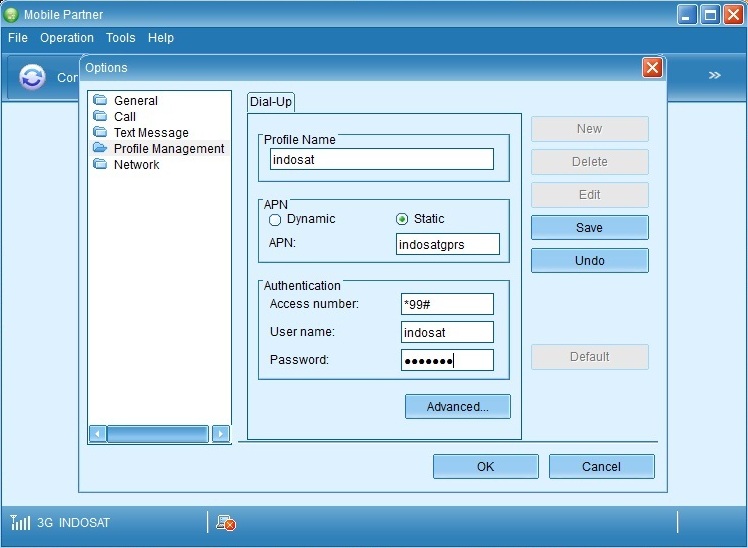Image resolution: width=748 pixels, height=548 pixels.
Task: Click the General folder icon
Action: (x=100, y=100)
